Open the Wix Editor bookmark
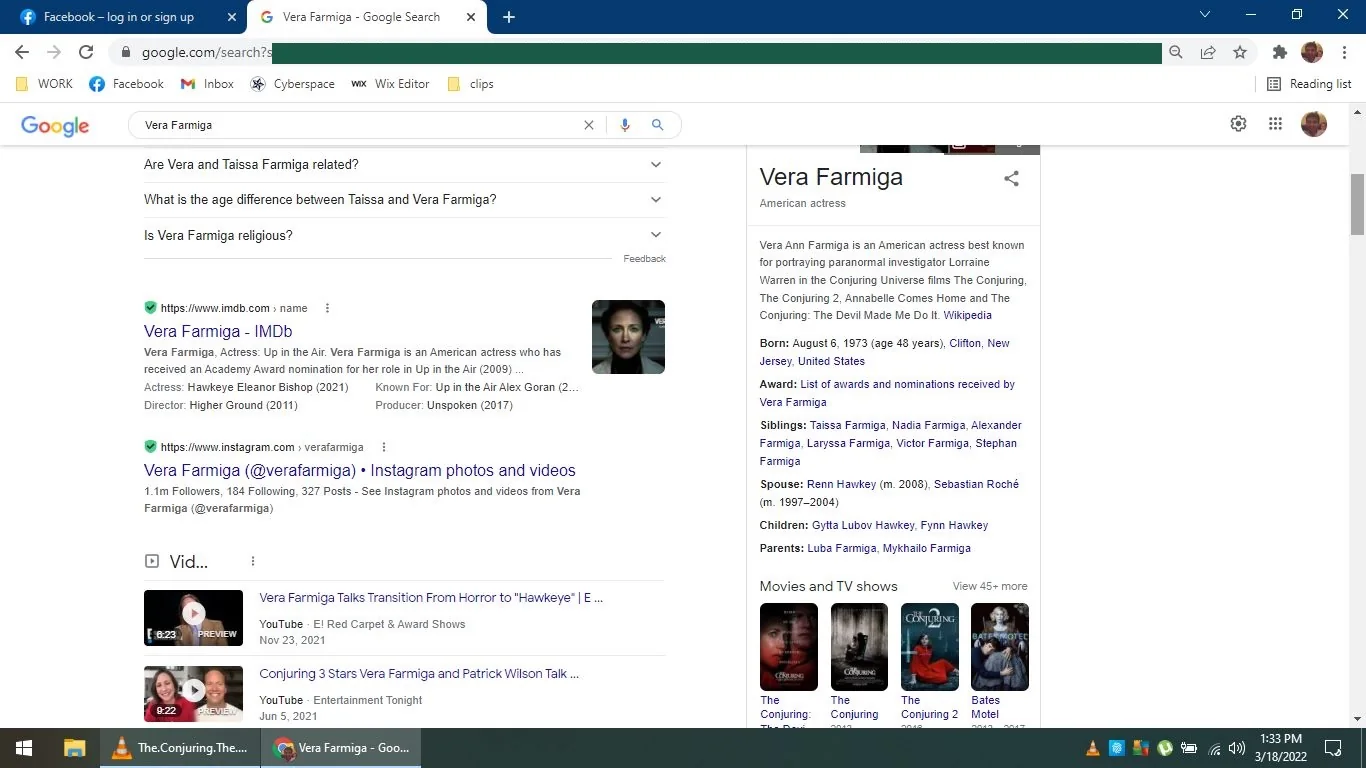1366x768 pixels. 391,84
